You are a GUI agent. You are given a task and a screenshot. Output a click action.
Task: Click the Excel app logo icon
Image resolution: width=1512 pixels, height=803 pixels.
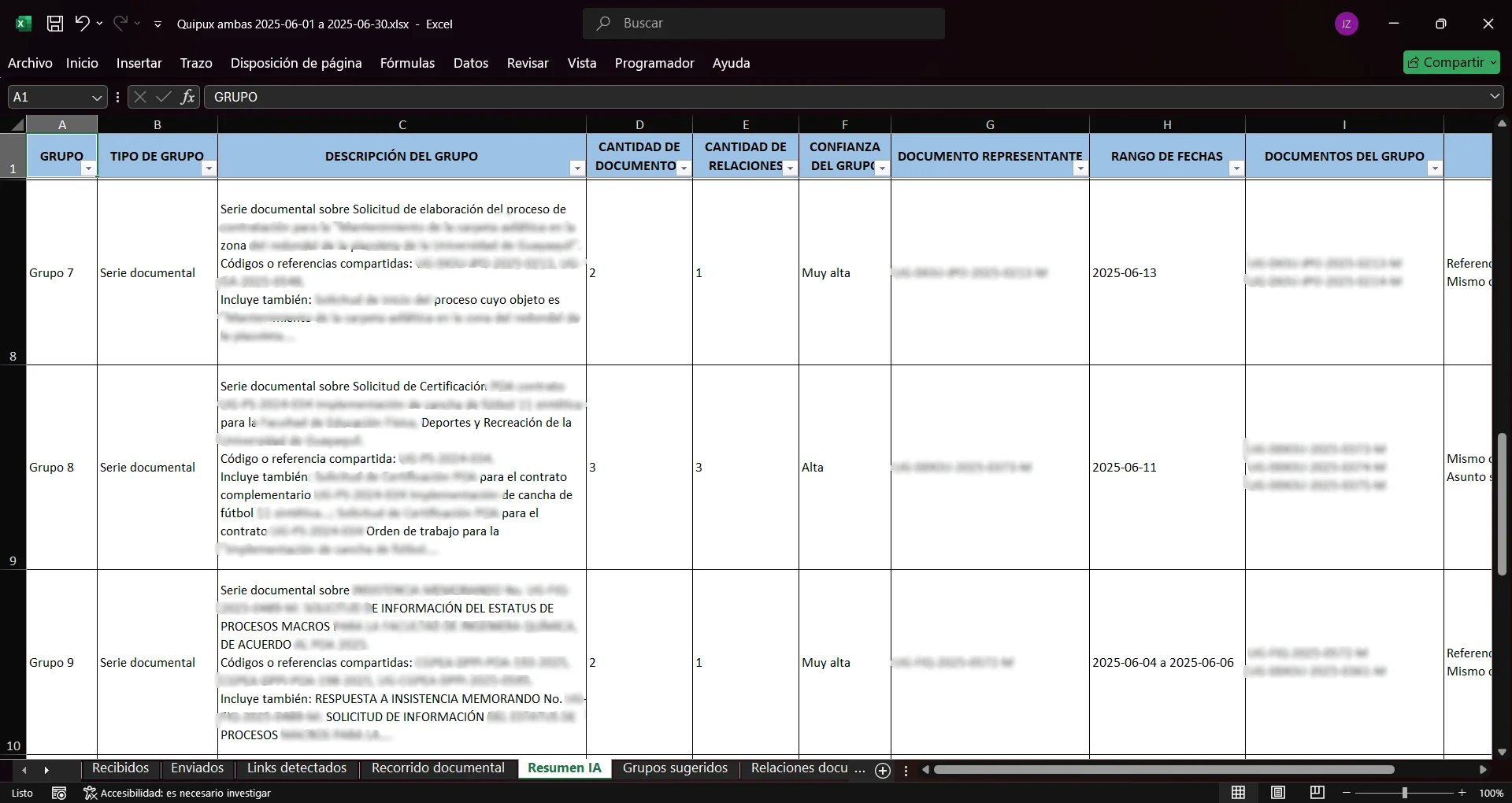coord(24,24)
